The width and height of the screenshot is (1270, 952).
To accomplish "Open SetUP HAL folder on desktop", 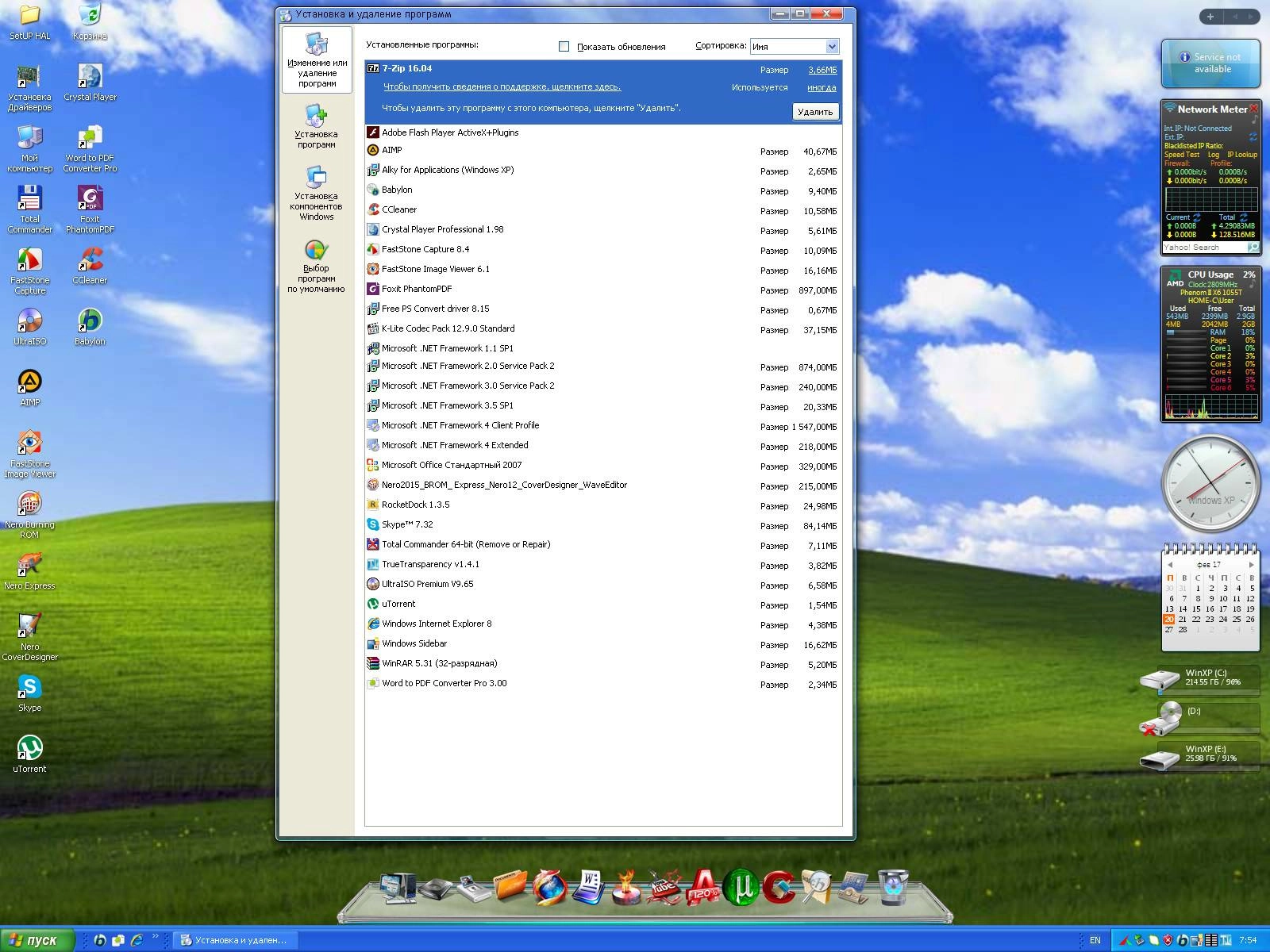I will click(29, 22).
